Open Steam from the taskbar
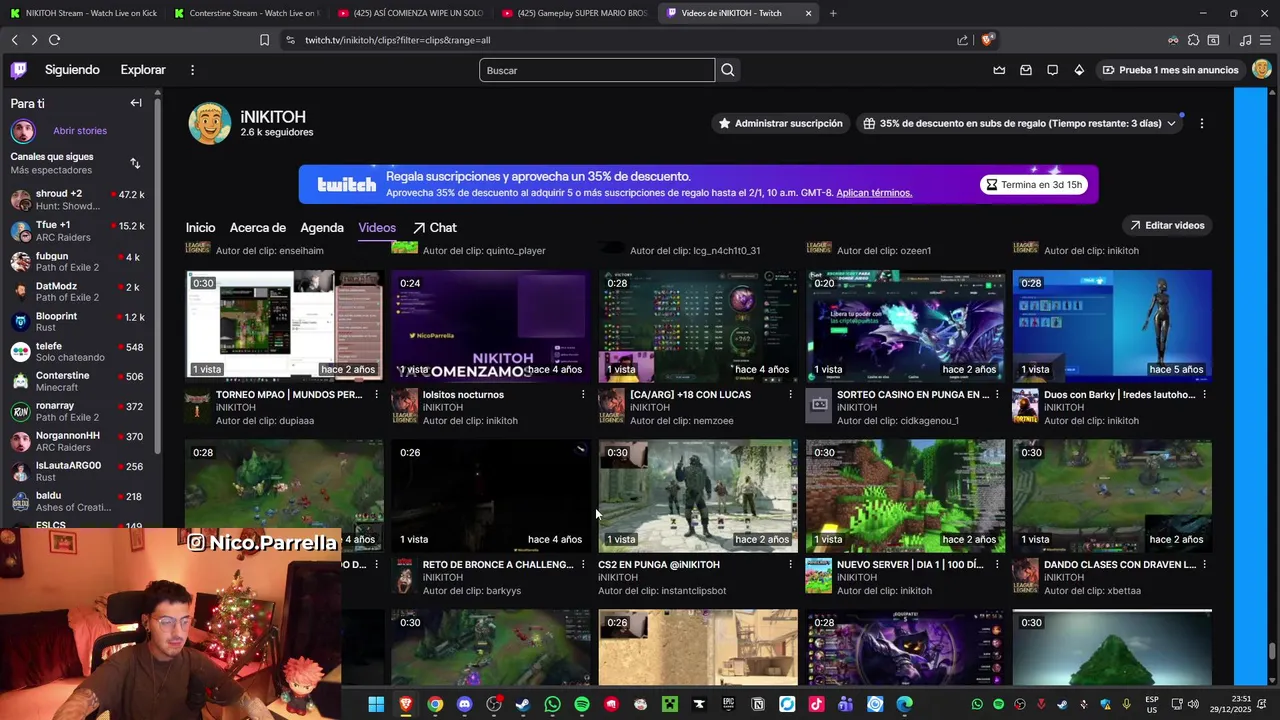Screen dimensions: 1280x720 point(523,704)
